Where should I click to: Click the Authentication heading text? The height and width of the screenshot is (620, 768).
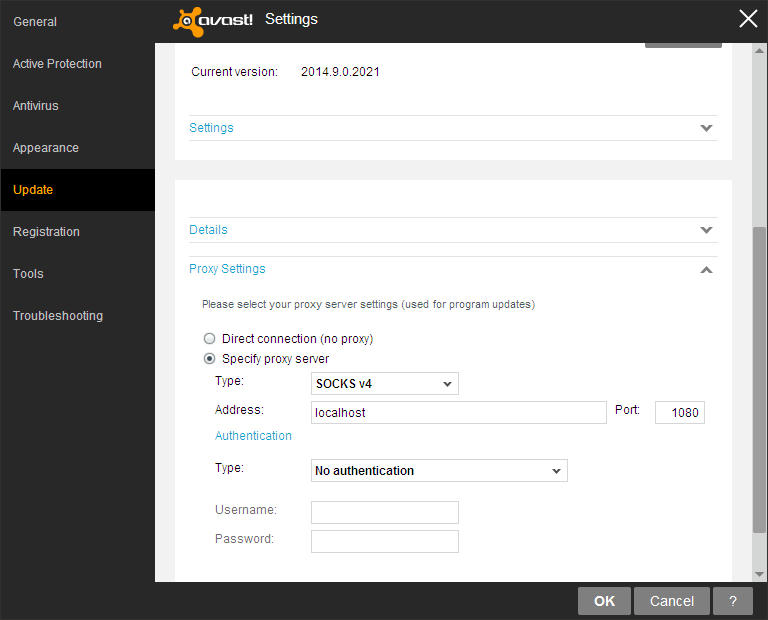(253, 436)
